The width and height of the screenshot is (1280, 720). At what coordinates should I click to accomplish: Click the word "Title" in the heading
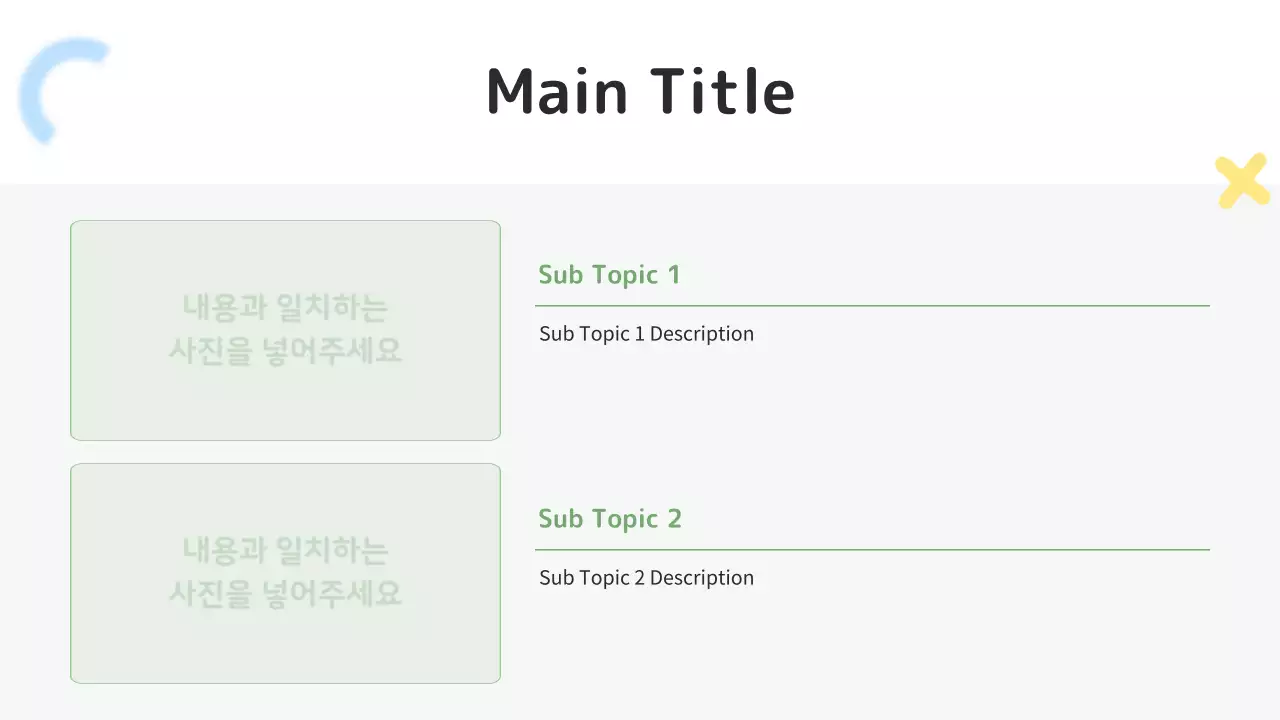tap(724, 91)
